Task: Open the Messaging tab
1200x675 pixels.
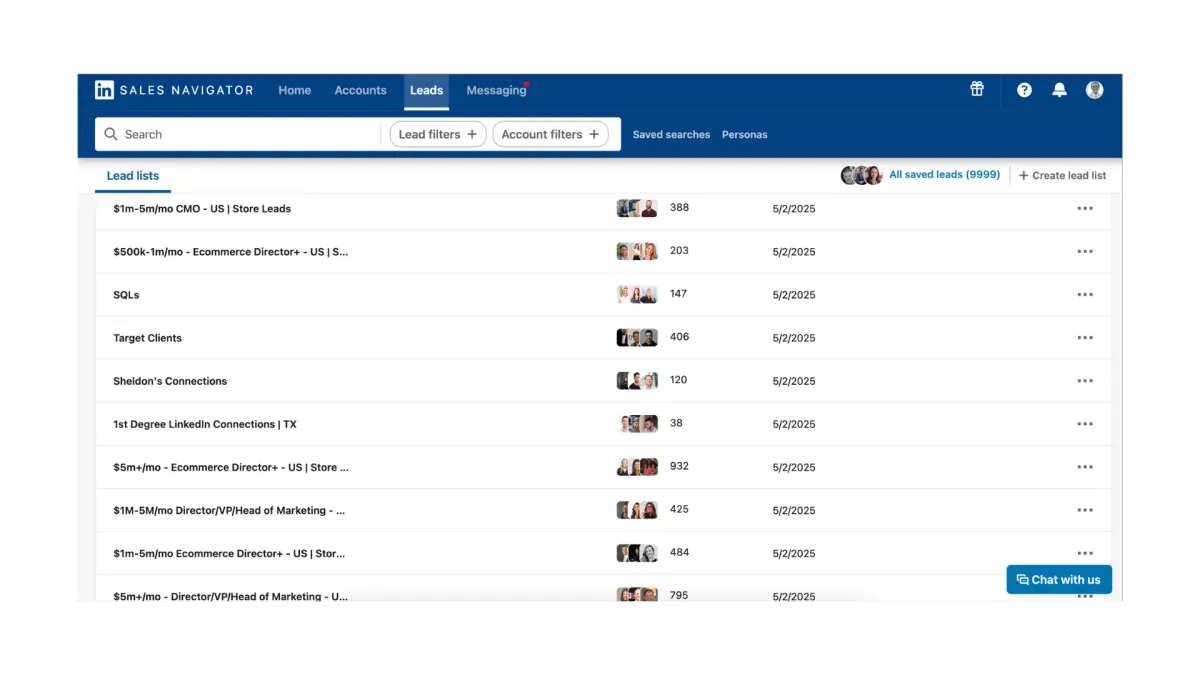Action: click(x=496, y=90)
